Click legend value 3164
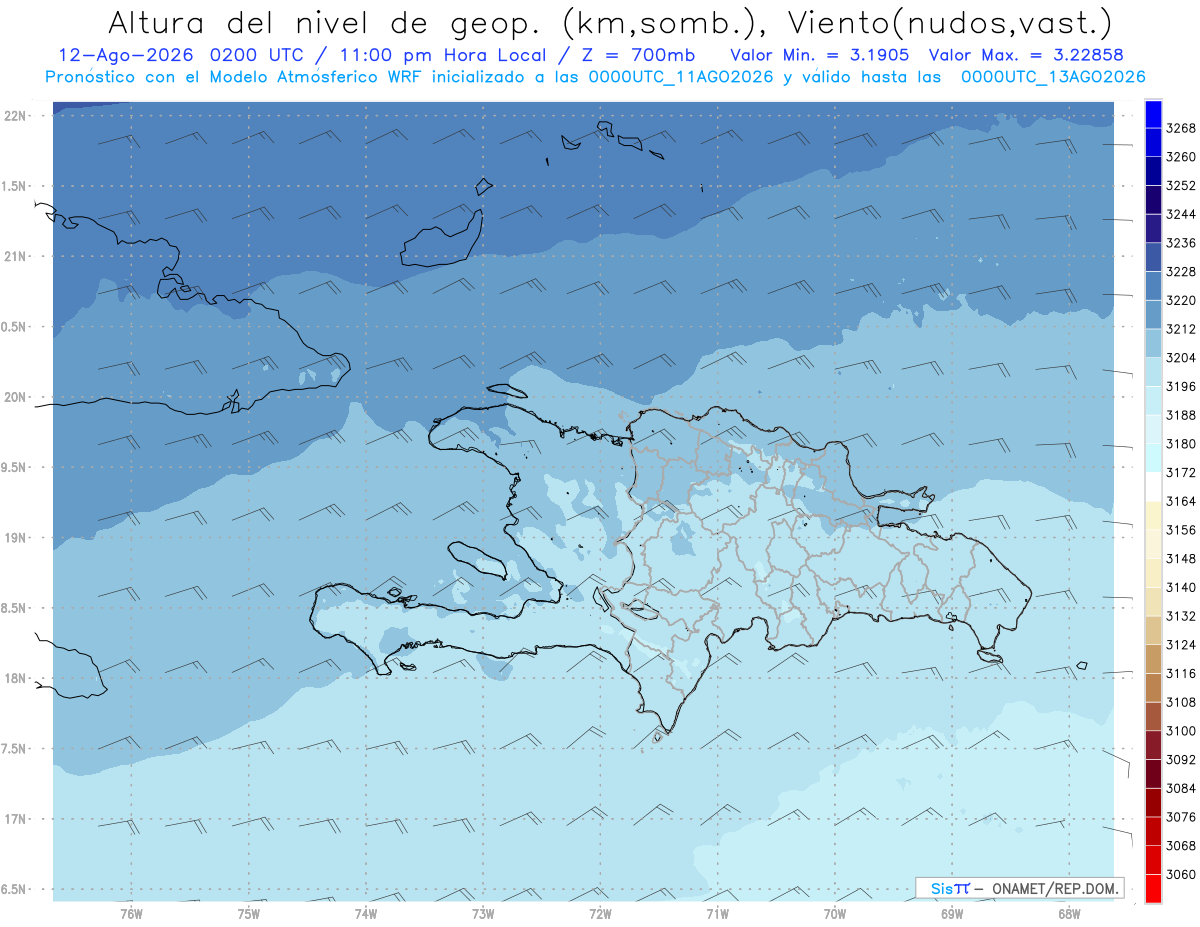 pyautogui.click(x=1181, y=501)
